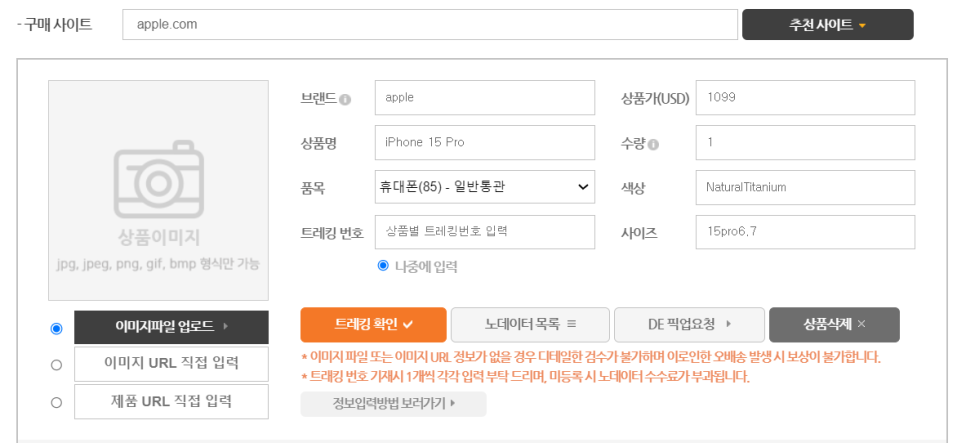This screenshot has height=443, width=966.
Task: Open 정보입력방법 보러가기 guide
Action: click(394, 404)
